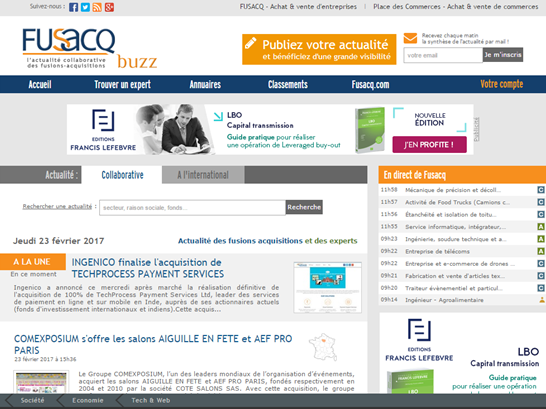
Task: Click Je m'inscris button
Action: pos(503,55)
